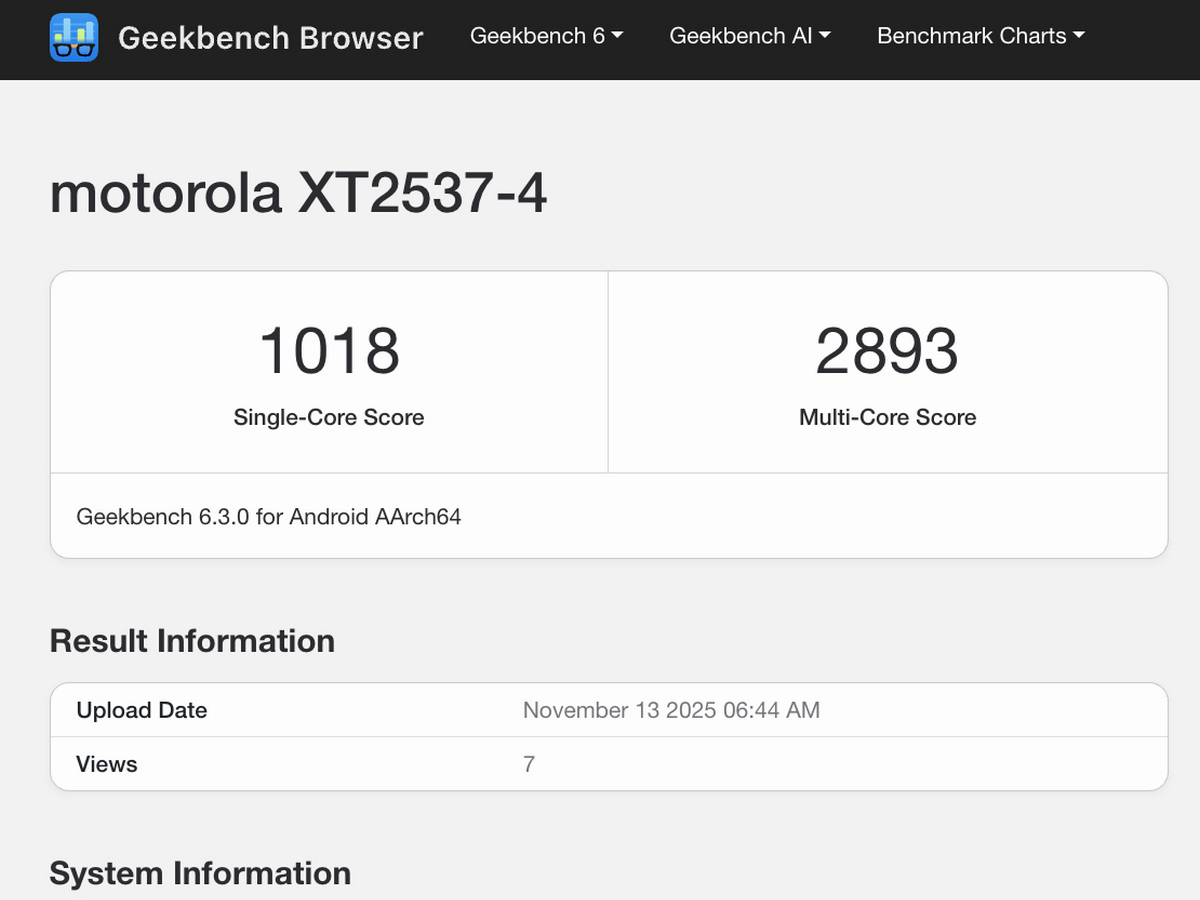Click the Multi-Core Score label
Screen dimensions: 1200x900
point(887,417)
